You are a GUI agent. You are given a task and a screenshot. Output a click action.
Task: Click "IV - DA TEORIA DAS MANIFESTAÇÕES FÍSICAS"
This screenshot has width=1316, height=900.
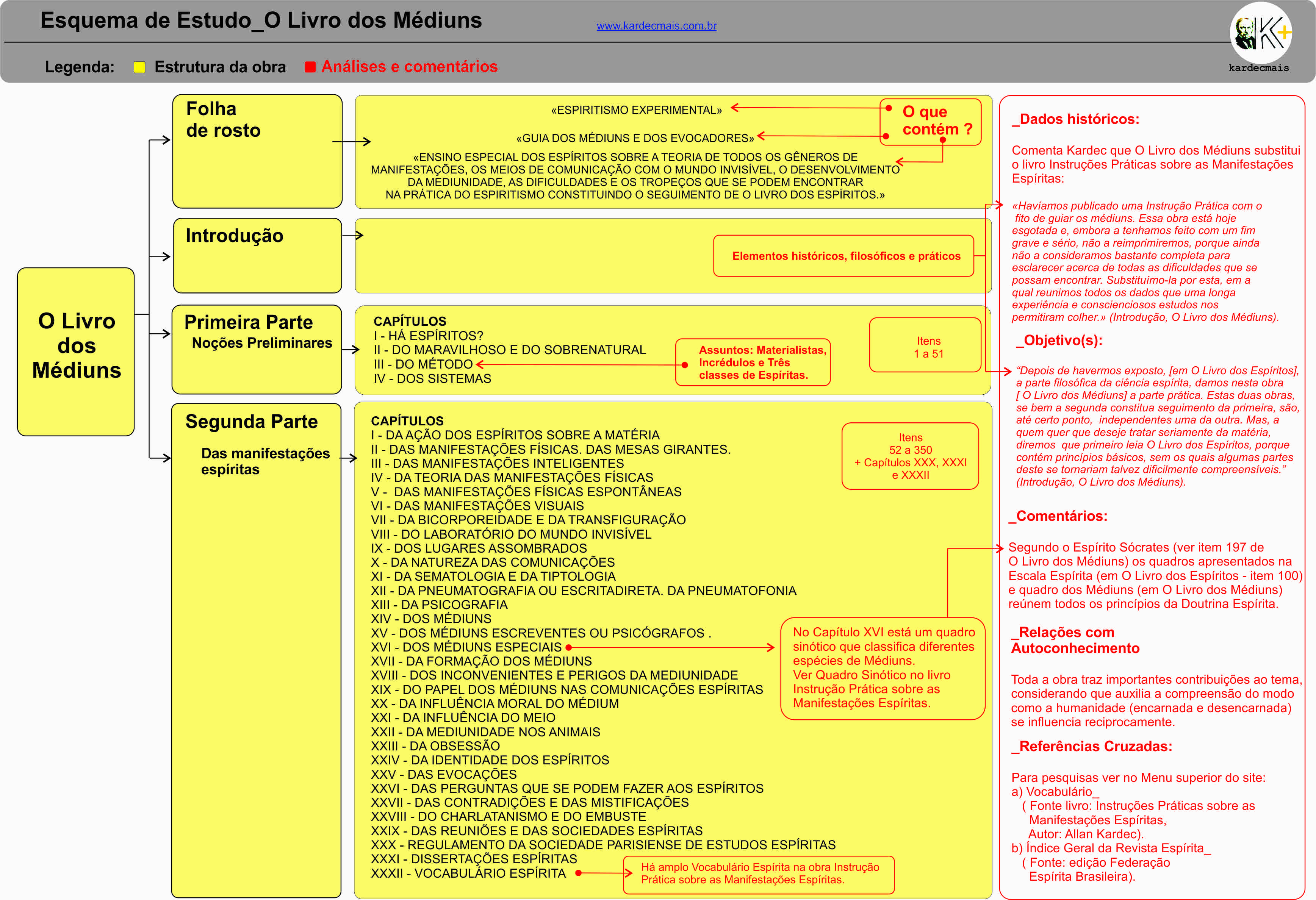click(x=512, y=477)
